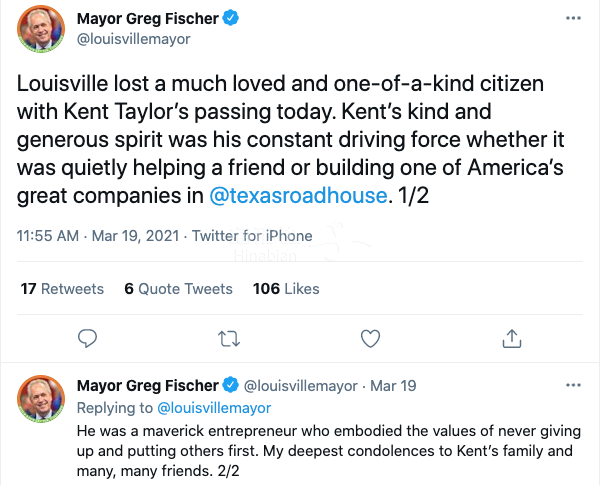Like the main tweet
This screenshot has height=485, width=605.
click(x=370, y=337)
